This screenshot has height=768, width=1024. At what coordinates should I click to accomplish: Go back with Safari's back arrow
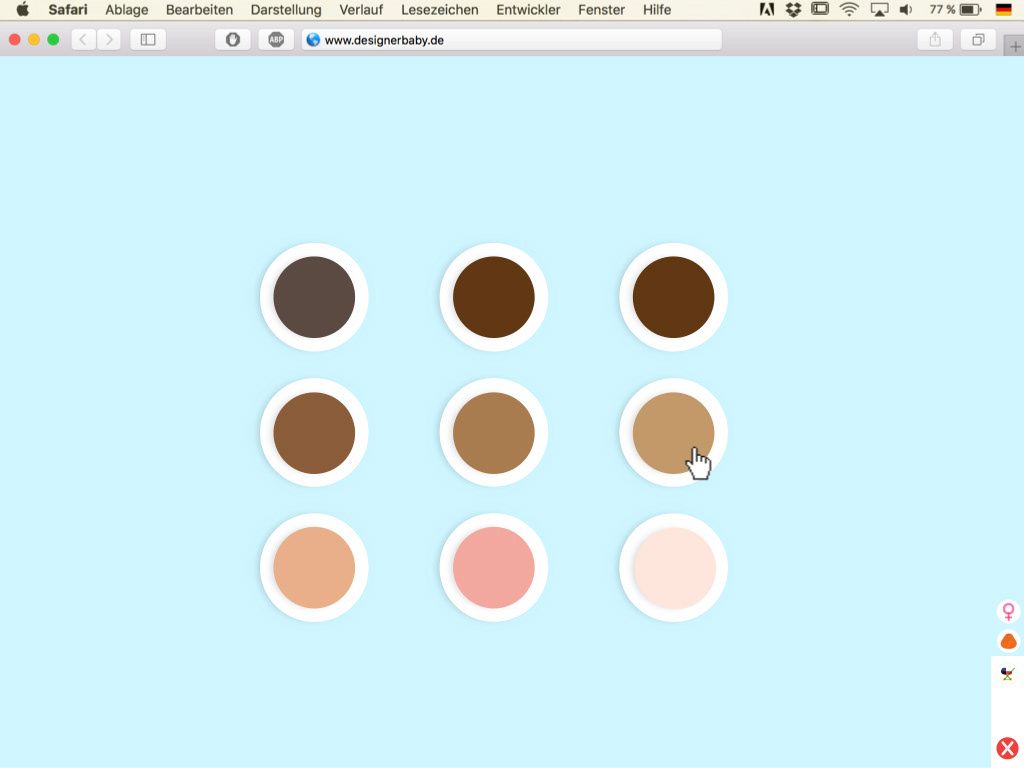83,40
